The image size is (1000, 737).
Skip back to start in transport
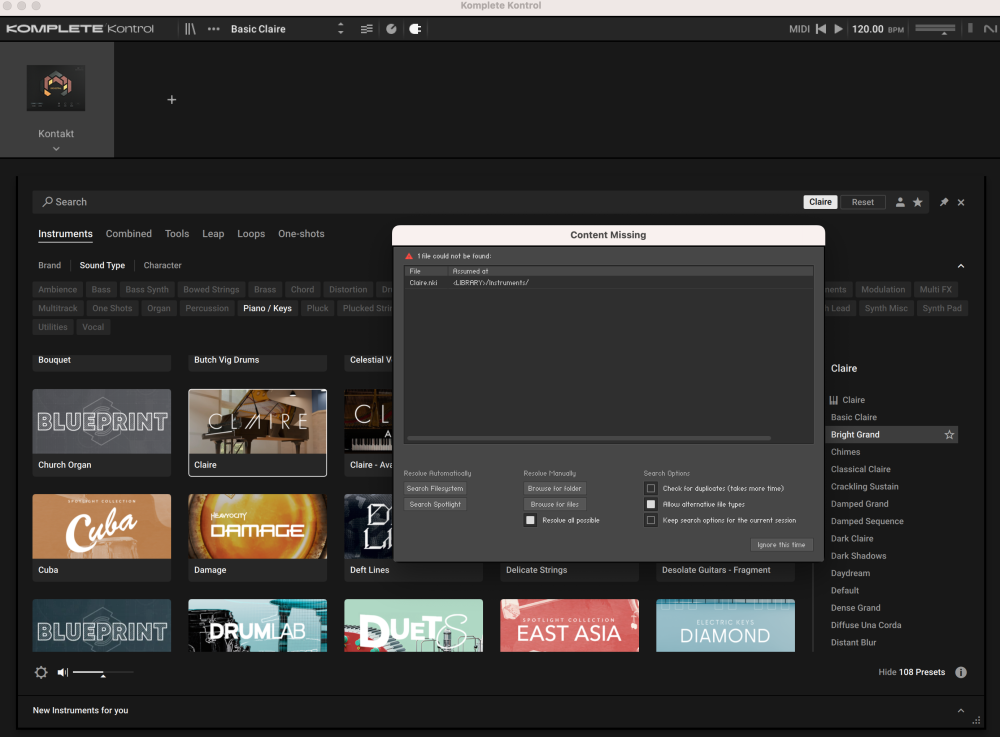821,29
